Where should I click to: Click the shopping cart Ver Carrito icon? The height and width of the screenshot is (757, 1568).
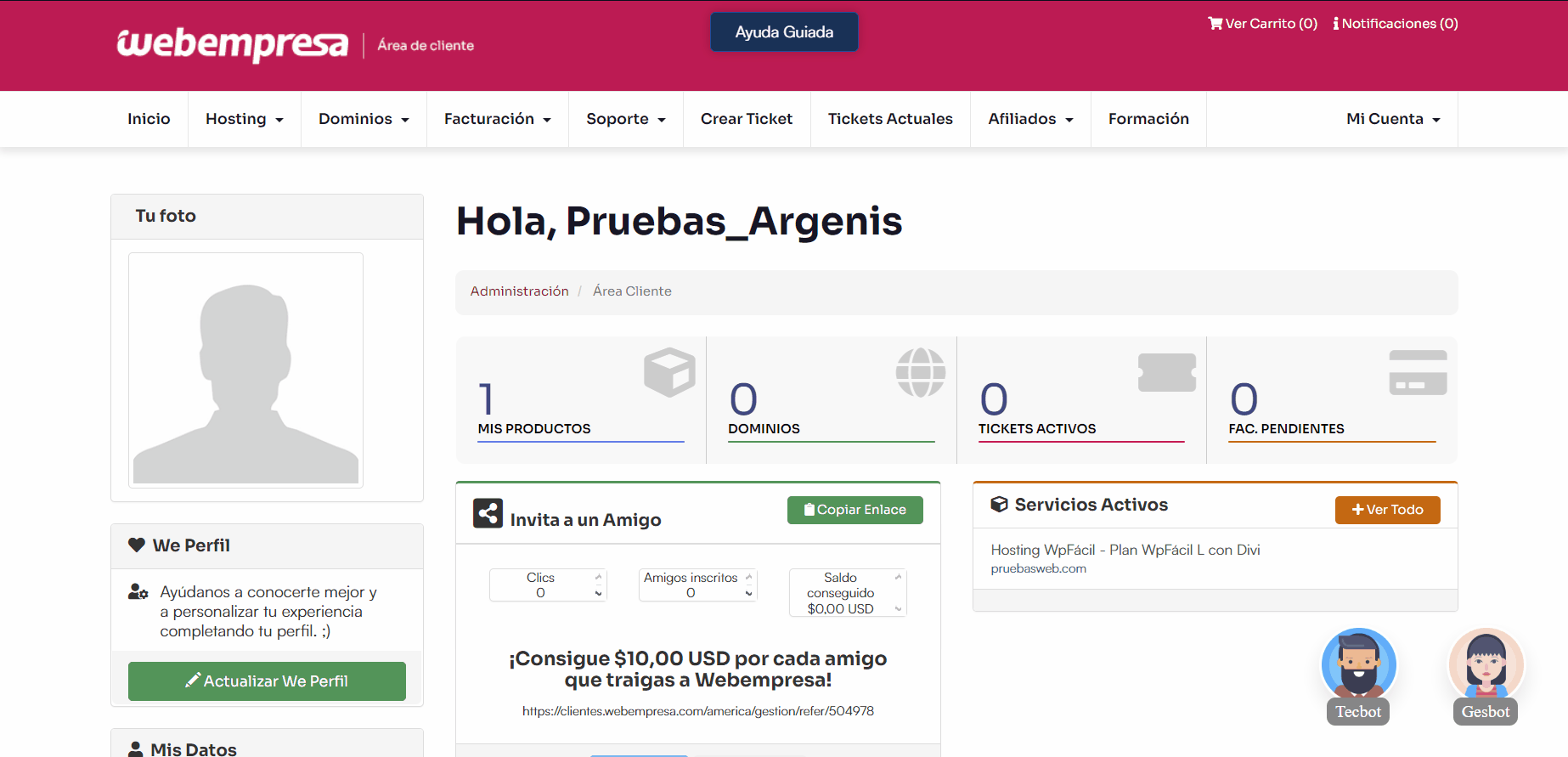(1215, 24)
